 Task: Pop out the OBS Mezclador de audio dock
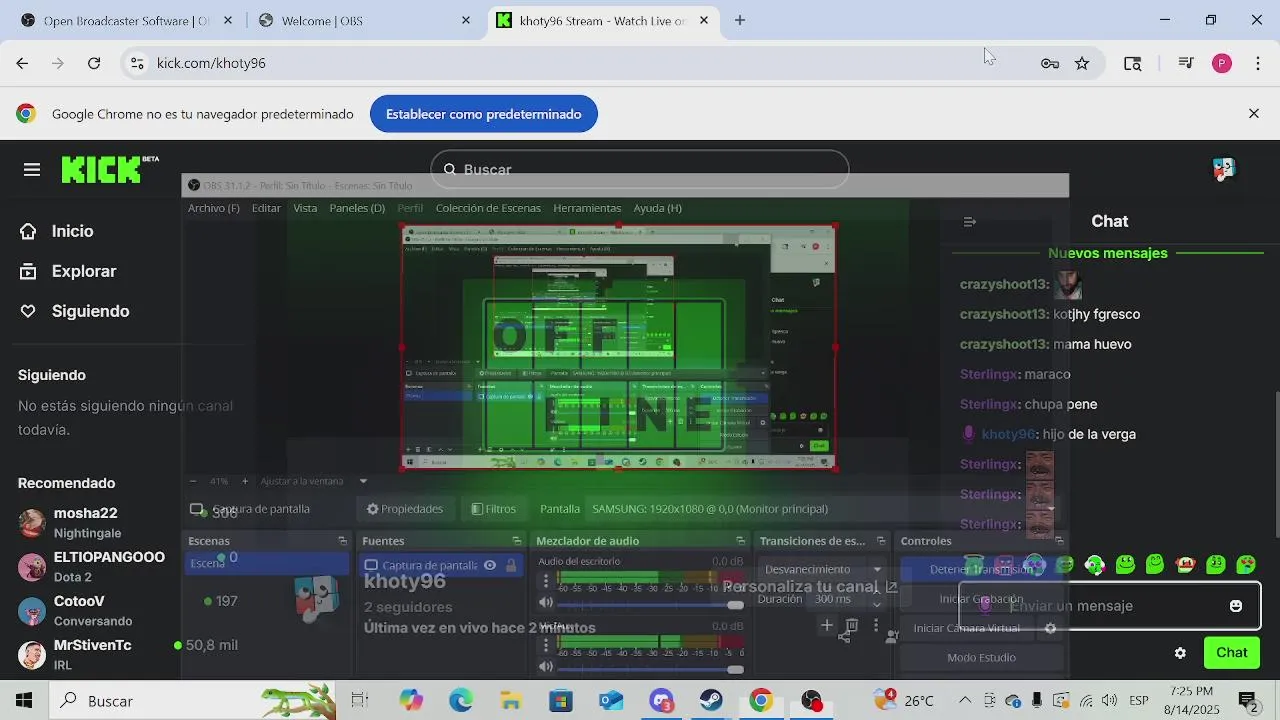[x=741, y=541]
